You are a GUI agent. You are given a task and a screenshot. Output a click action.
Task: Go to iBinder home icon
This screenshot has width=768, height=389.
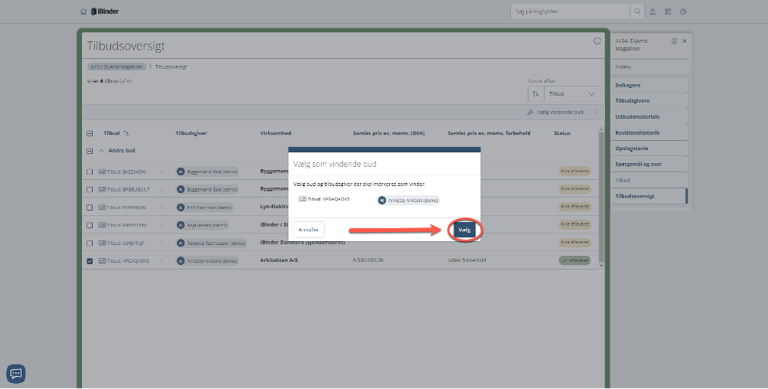(x=83, y=11)
